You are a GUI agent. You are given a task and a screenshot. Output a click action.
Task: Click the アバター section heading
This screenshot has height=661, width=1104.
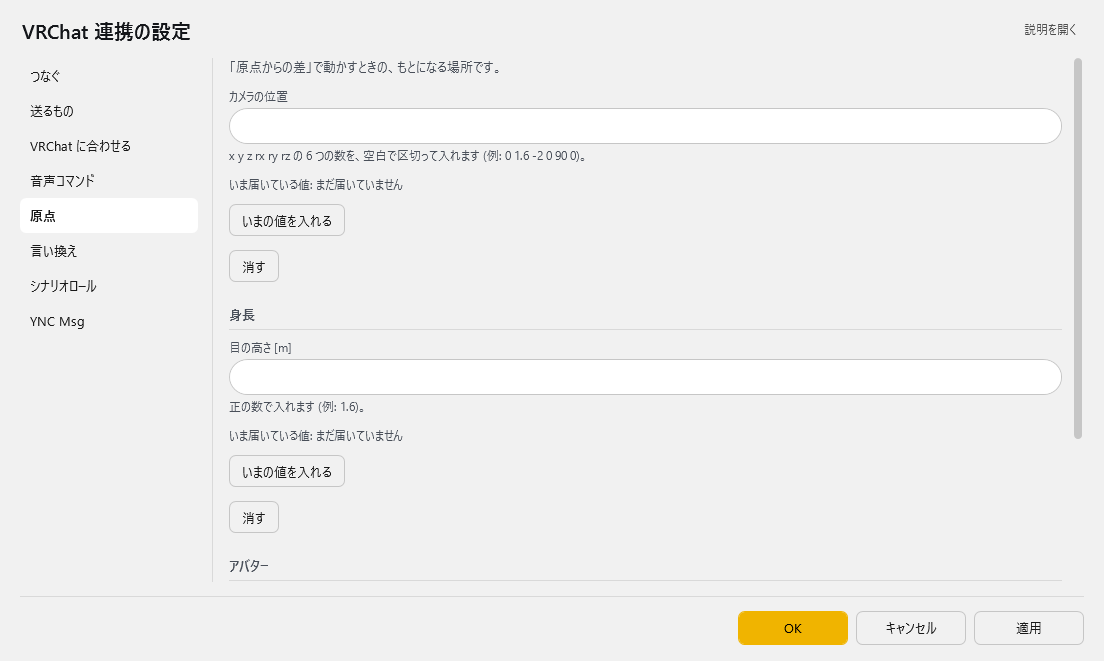(249, 566)
